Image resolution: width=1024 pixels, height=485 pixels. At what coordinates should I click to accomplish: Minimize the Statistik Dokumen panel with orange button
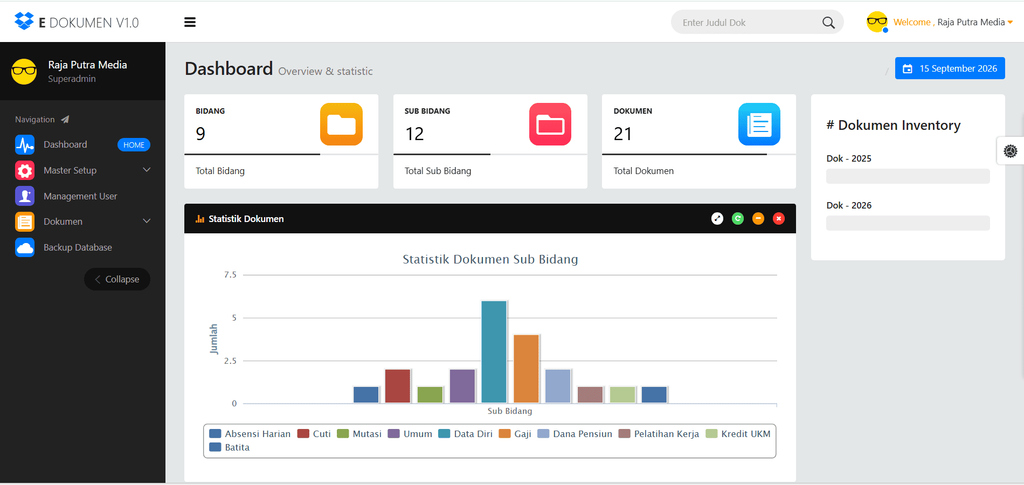pos(758,219)
